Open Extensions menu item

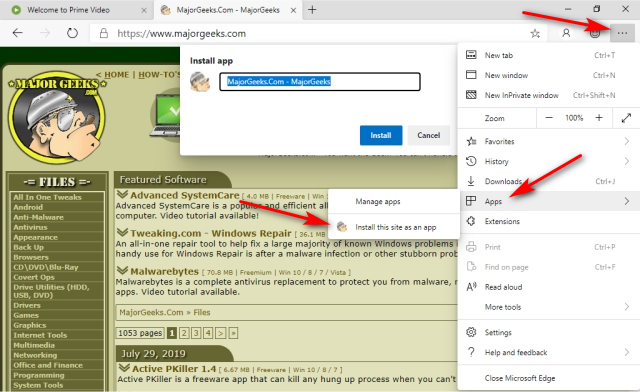[548, 221]
